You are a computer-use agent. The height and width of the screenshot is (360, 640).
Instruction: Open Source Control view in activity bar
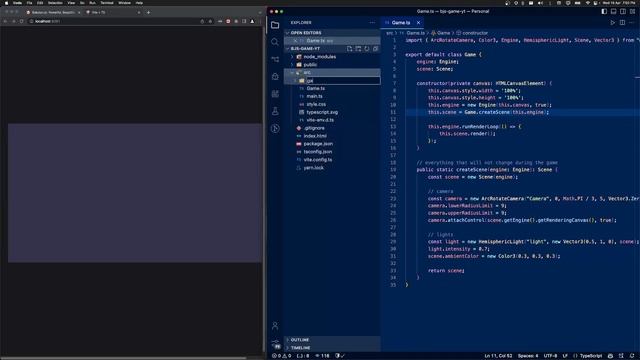275,59
